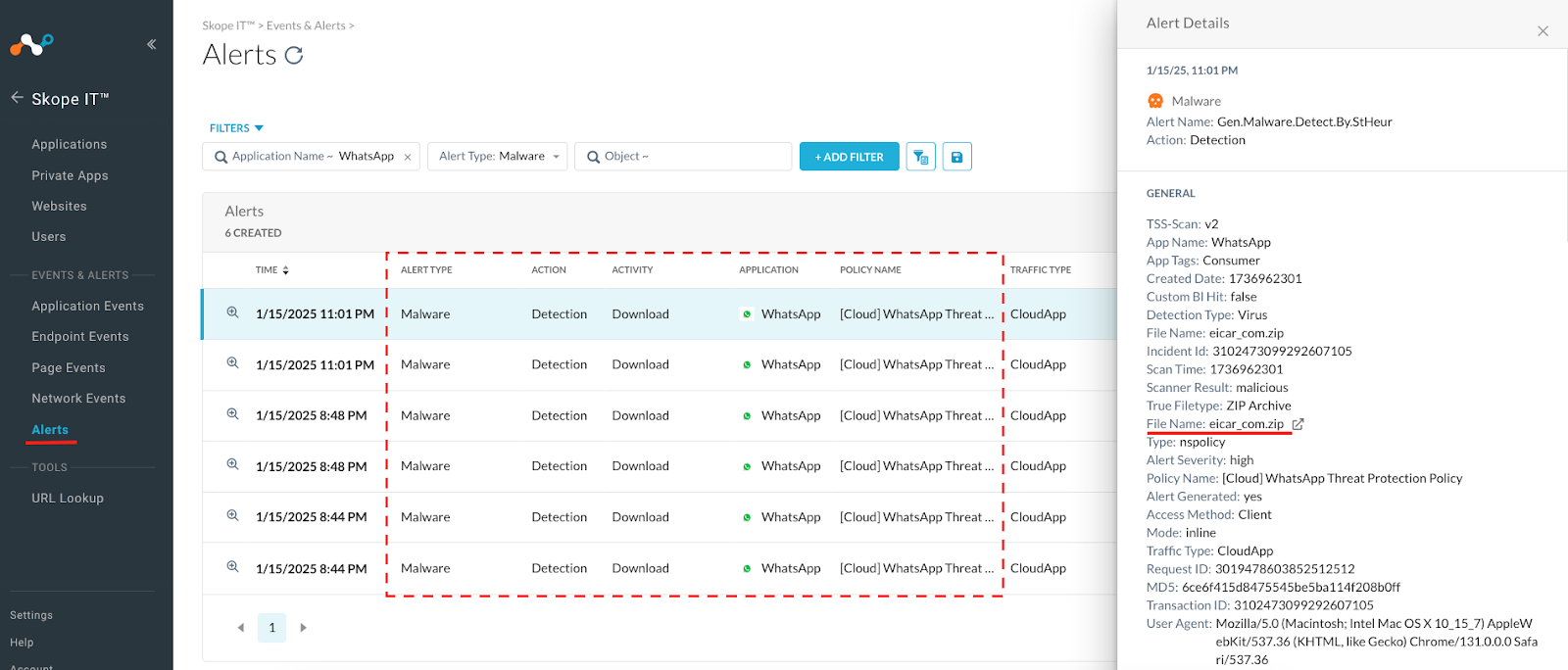The height and width of the screenshot is (670, 1568).
Task: Save the current filter with the disk icon
Action: point(957,157)
